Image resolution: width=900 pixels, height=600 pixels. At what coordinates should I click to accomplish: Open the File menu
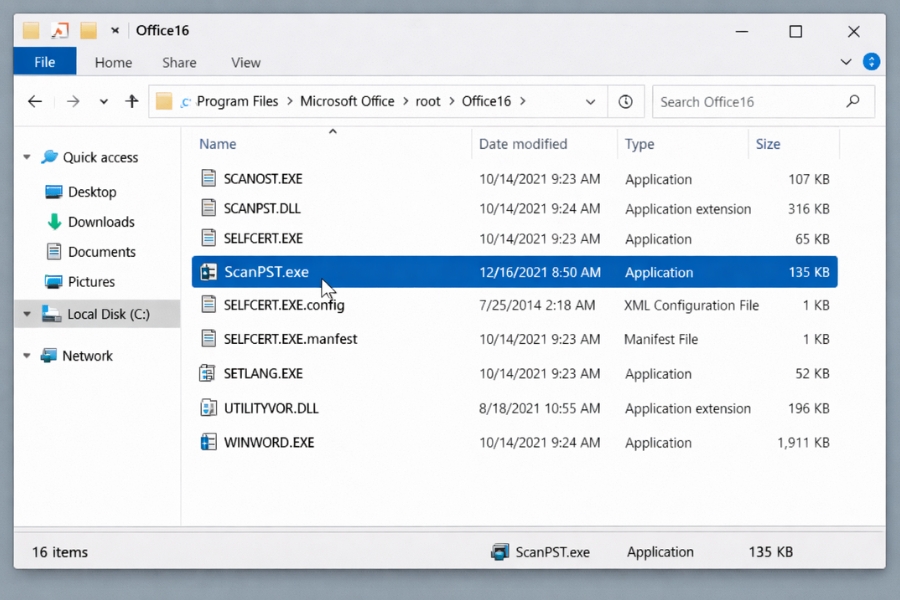pyautogui.click(x=44, y=61)
